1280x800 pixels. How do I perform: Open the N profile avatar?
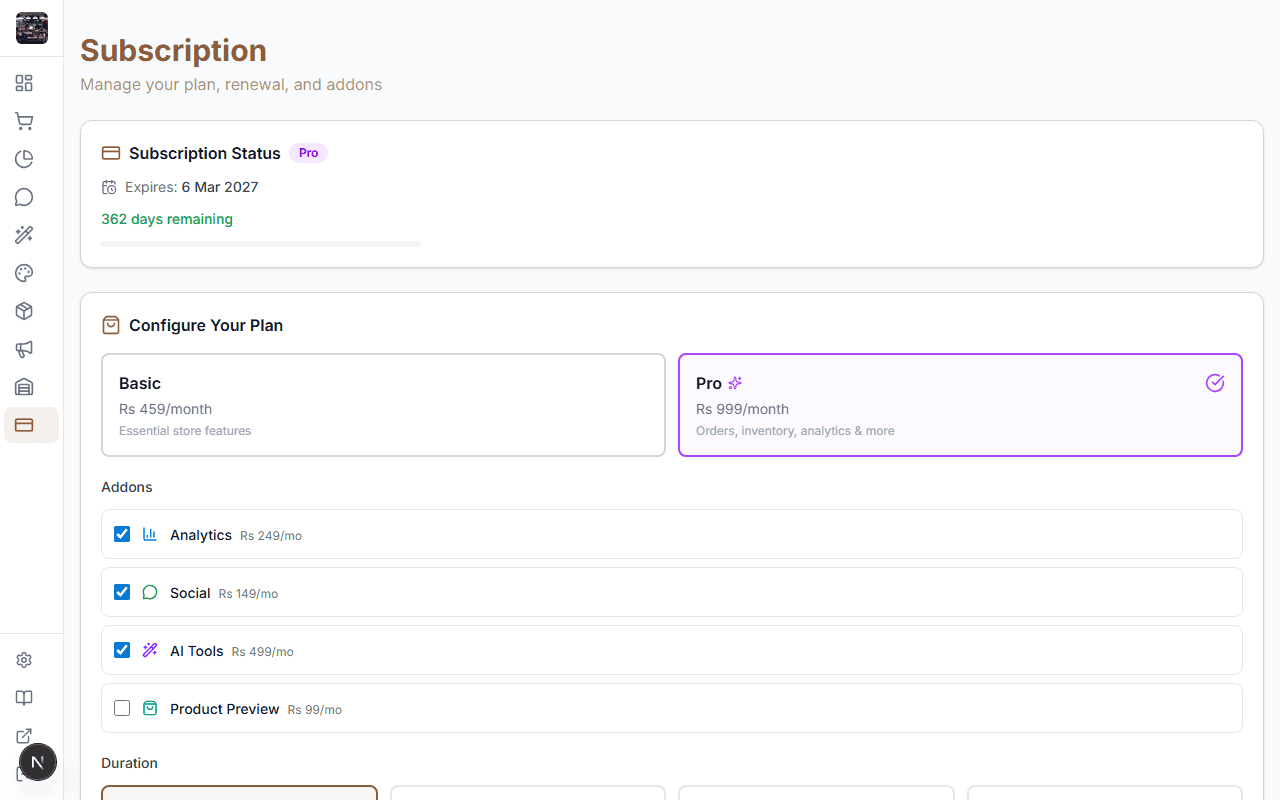(38, 761)
